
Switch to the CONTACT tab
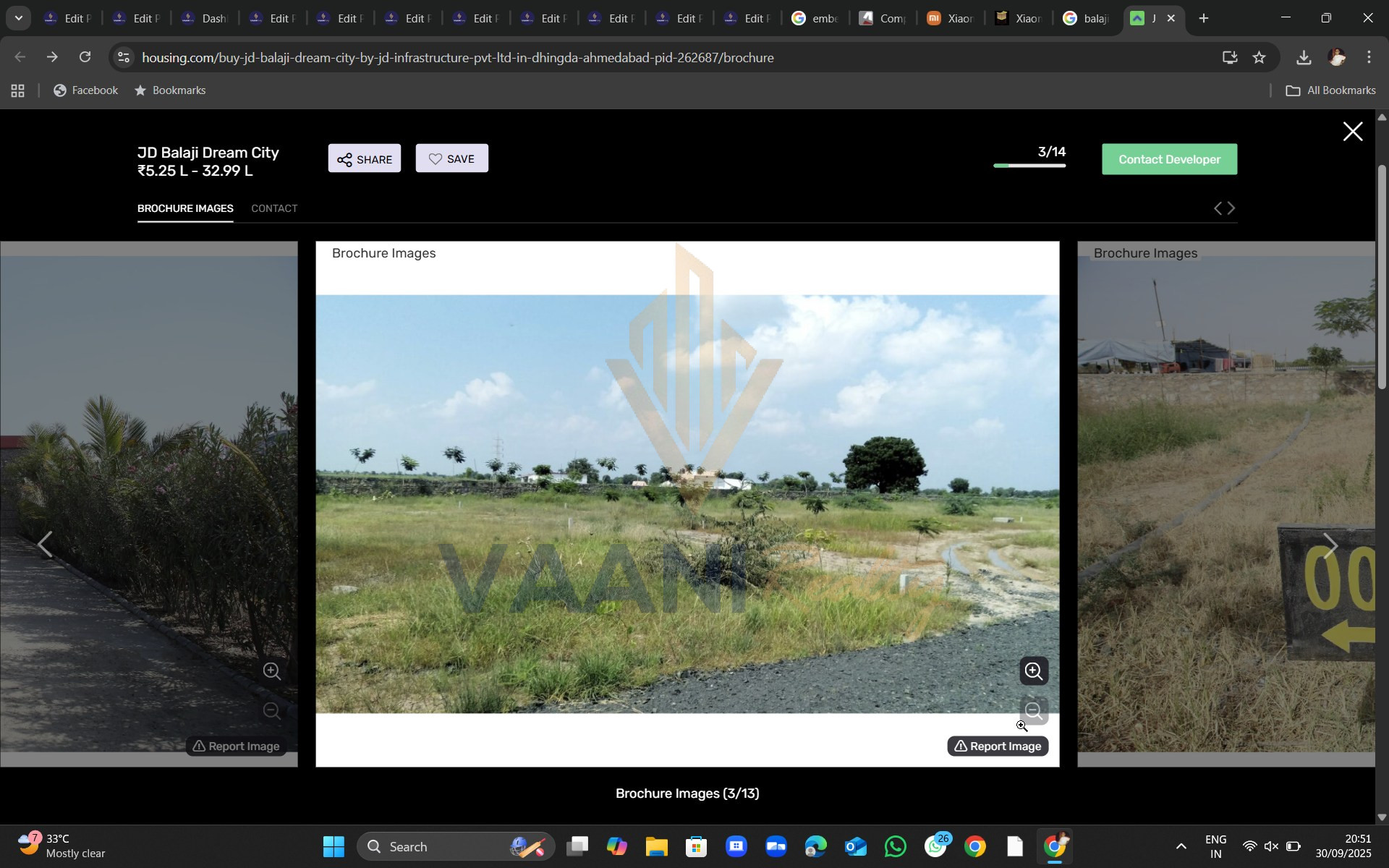(x=274, y=208)
